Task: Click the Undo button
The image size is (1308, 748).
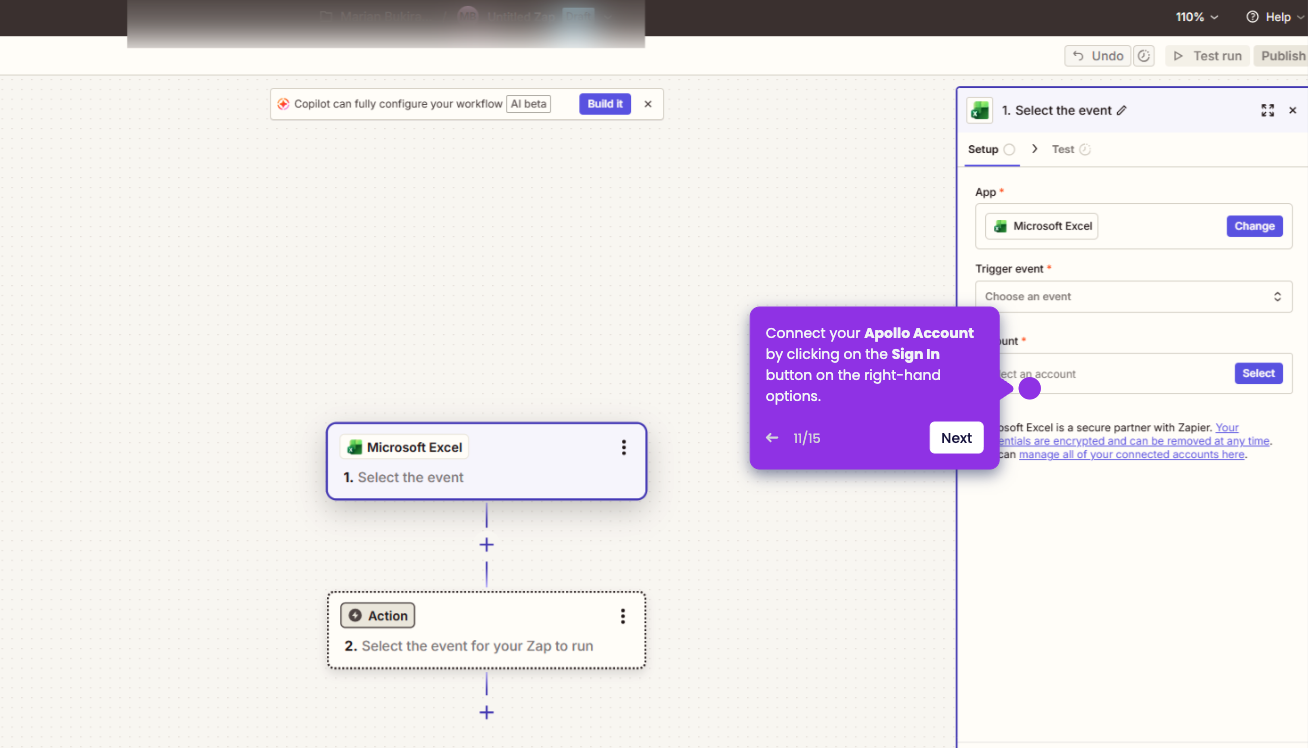Action: pyautogui.click(x=1097, y=56)
